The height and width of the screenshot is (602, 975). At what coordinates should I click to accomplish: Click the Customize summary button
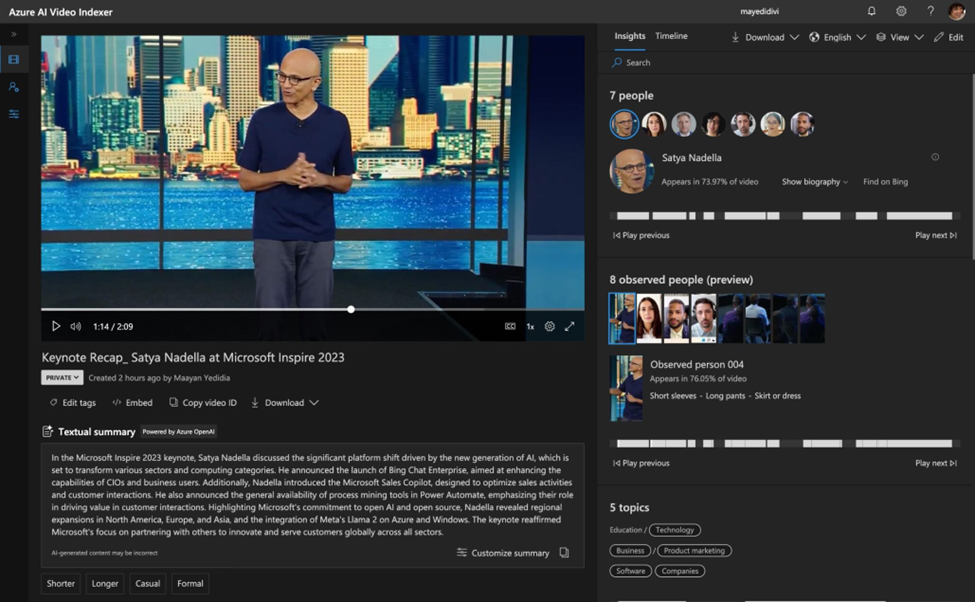503,553
